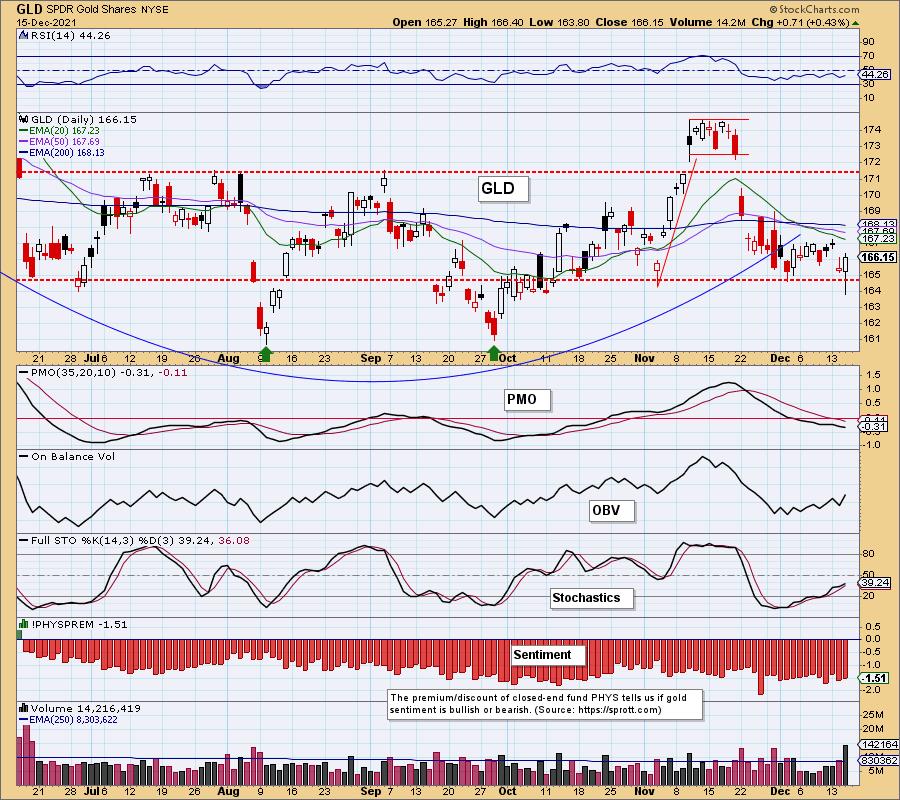Click the RSI(14) 44.26 legend label
The height and width of the screenshot is (800, 900).
70,36
